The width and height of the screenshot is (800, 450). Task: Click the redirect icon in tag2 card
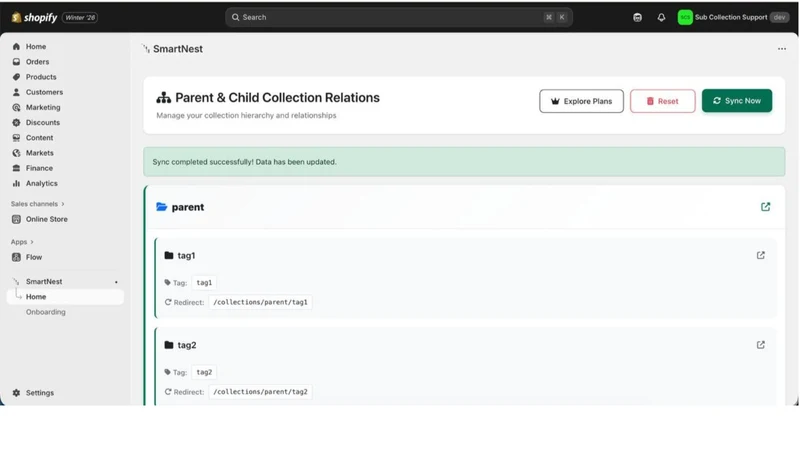pyautogui.click(x=168, y=392)
